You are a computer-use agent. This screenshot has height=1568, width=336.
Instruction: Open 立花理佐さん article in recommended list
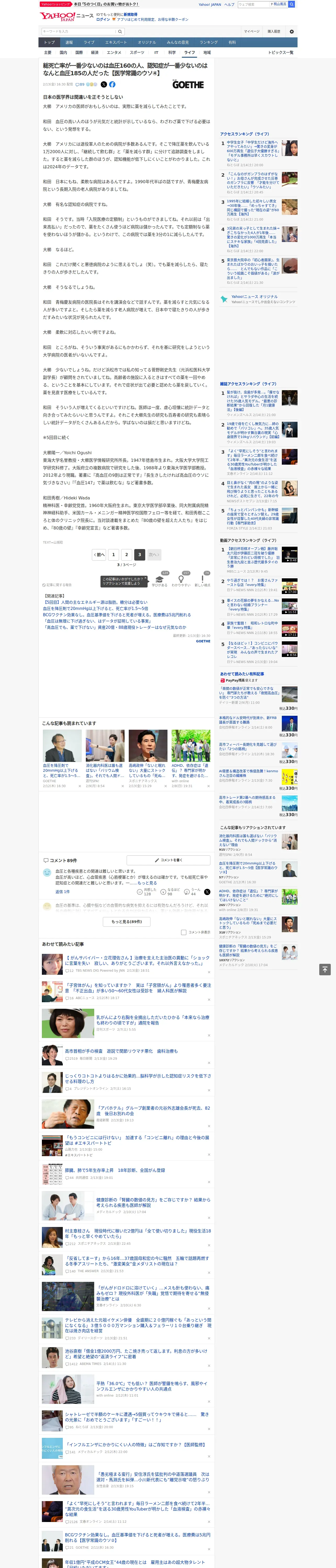pyautogui.click(x=137, y=960)
